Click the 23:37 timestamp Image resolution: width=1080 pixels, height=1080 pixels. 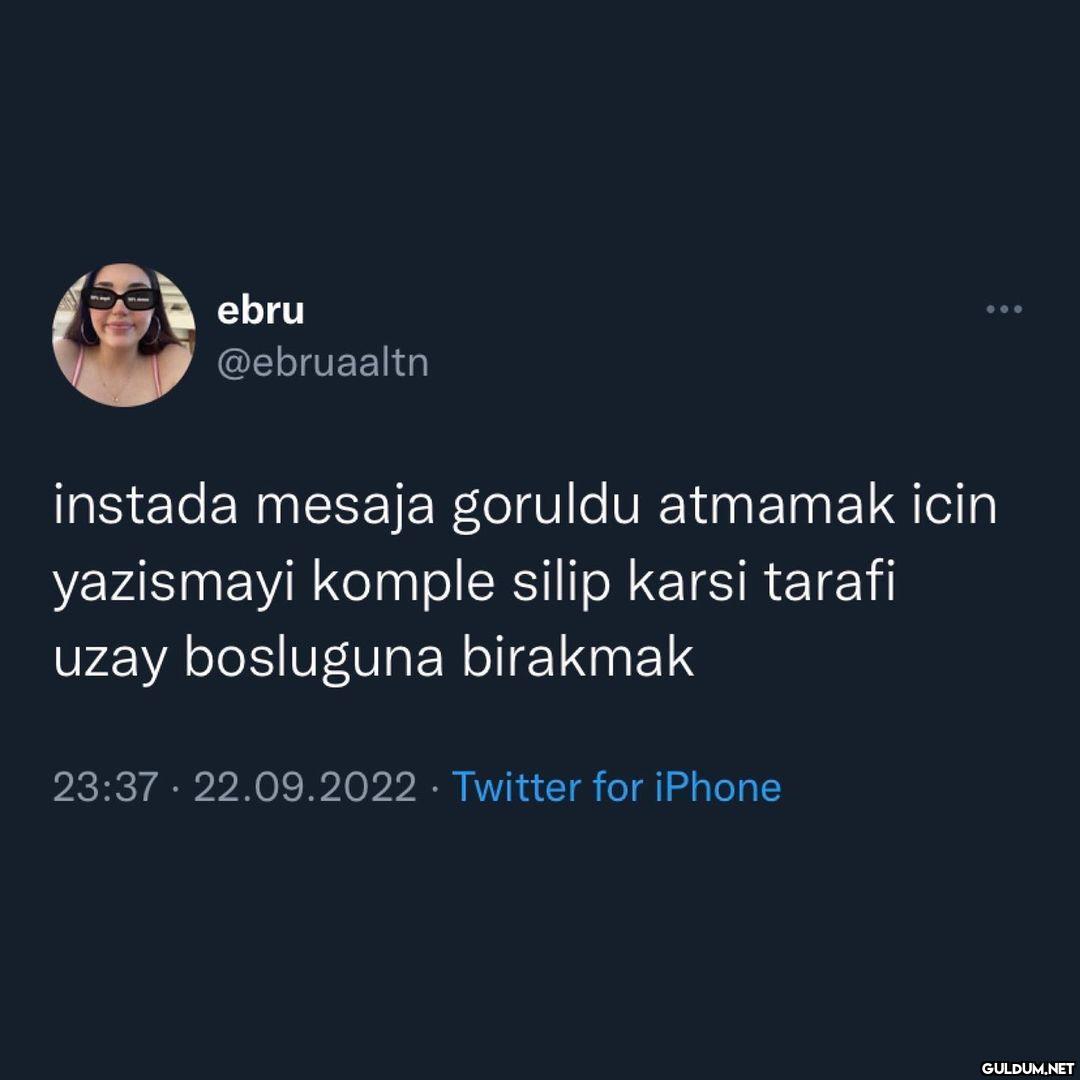[106, 787]
